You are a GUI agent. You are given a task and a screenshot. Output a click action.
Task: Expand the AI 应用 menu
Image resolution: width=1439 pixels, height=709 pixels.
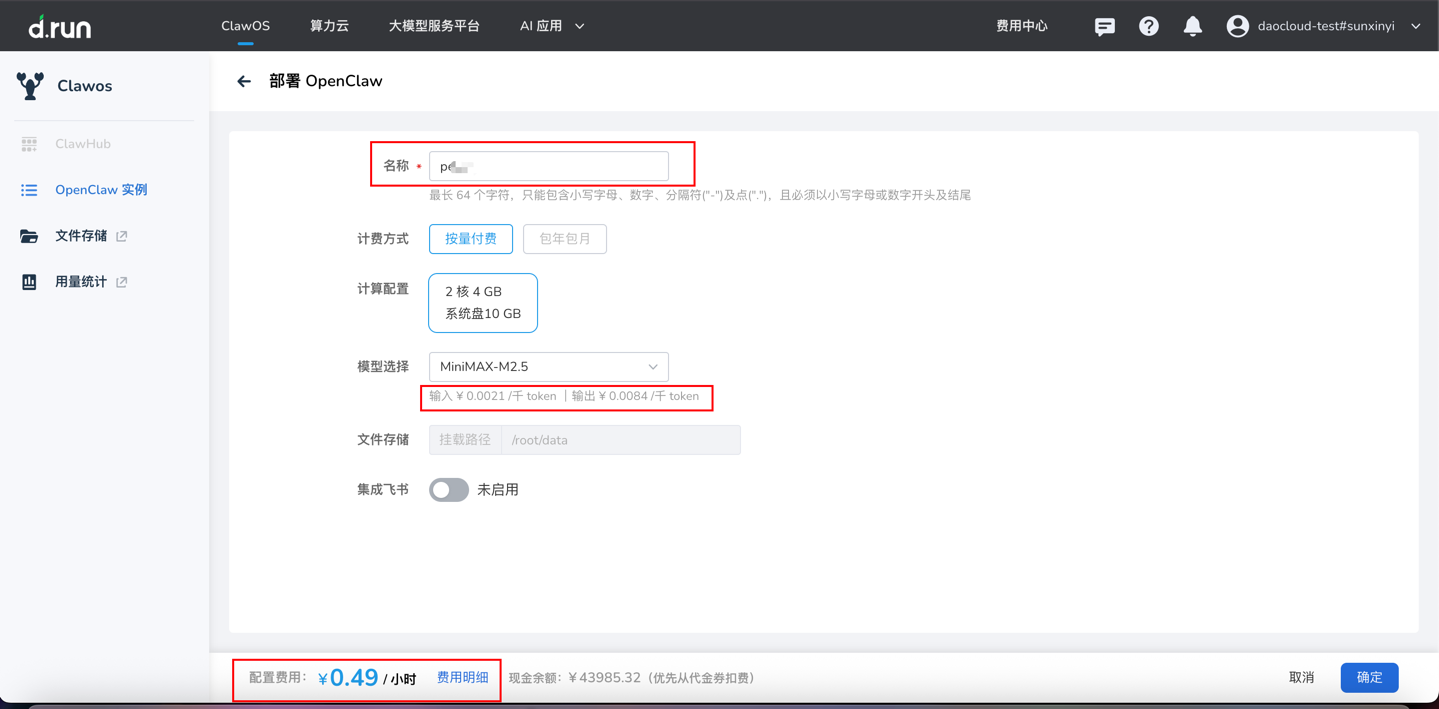(x=551, y=26)
